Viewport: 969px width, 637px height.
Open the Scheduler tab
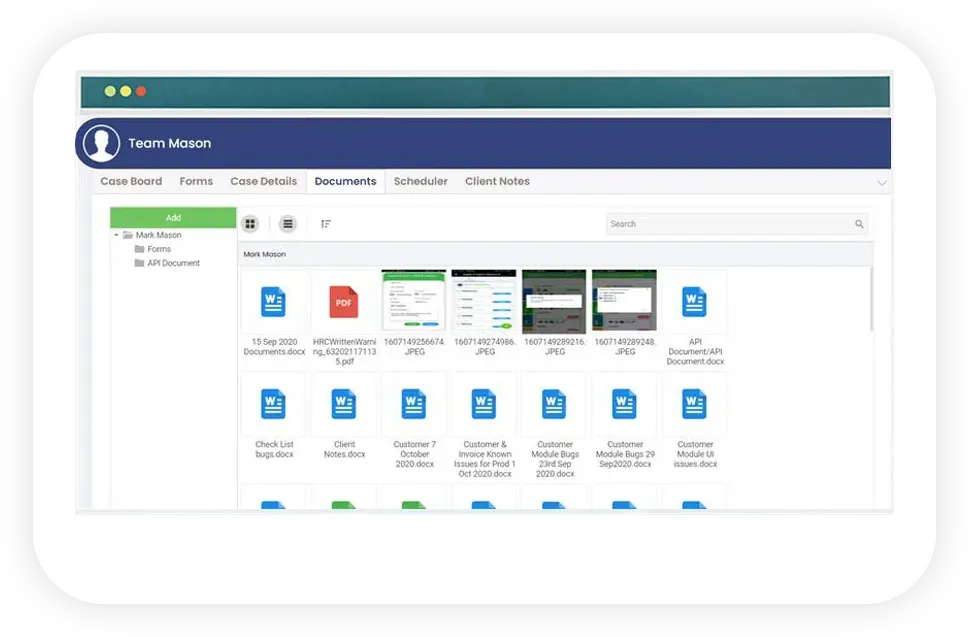coord(420,181)
